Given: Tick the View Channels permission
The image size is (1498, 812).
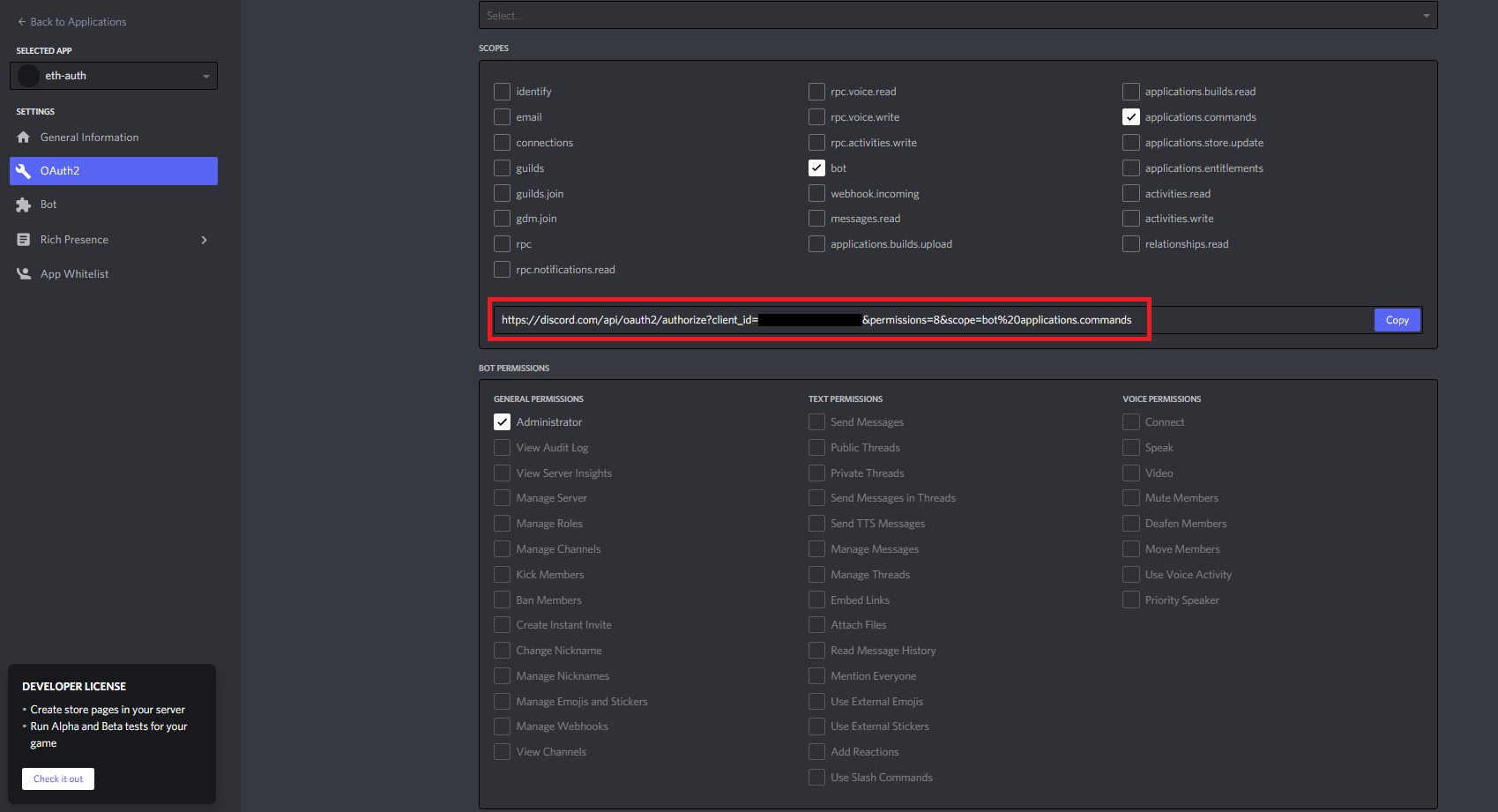Looking at the screenshot, I should (x=502, y=752).
